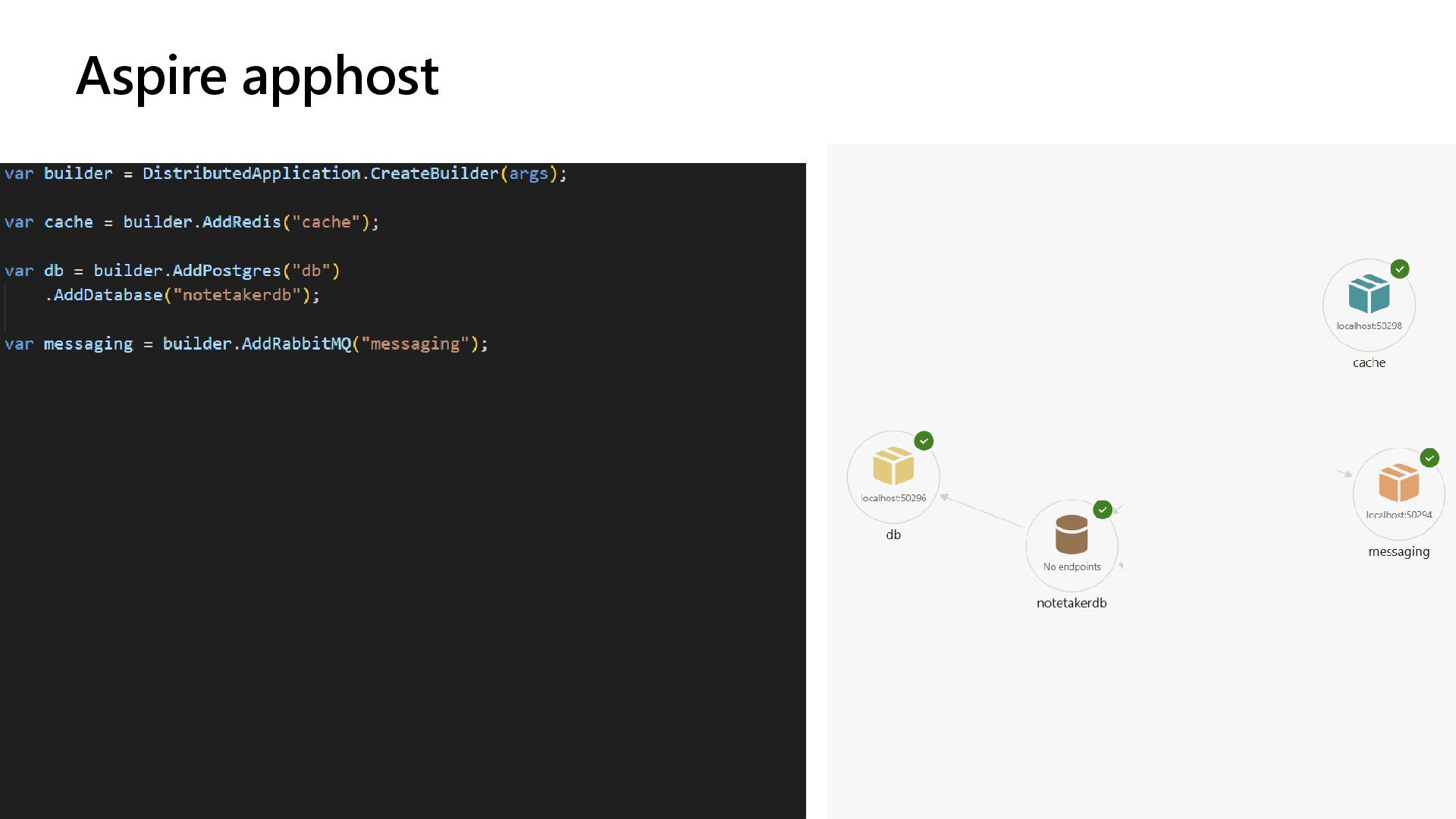Click AddRedis in the code editor
Viewport: 1456px width, 819px height.
(x=241, y=222)
